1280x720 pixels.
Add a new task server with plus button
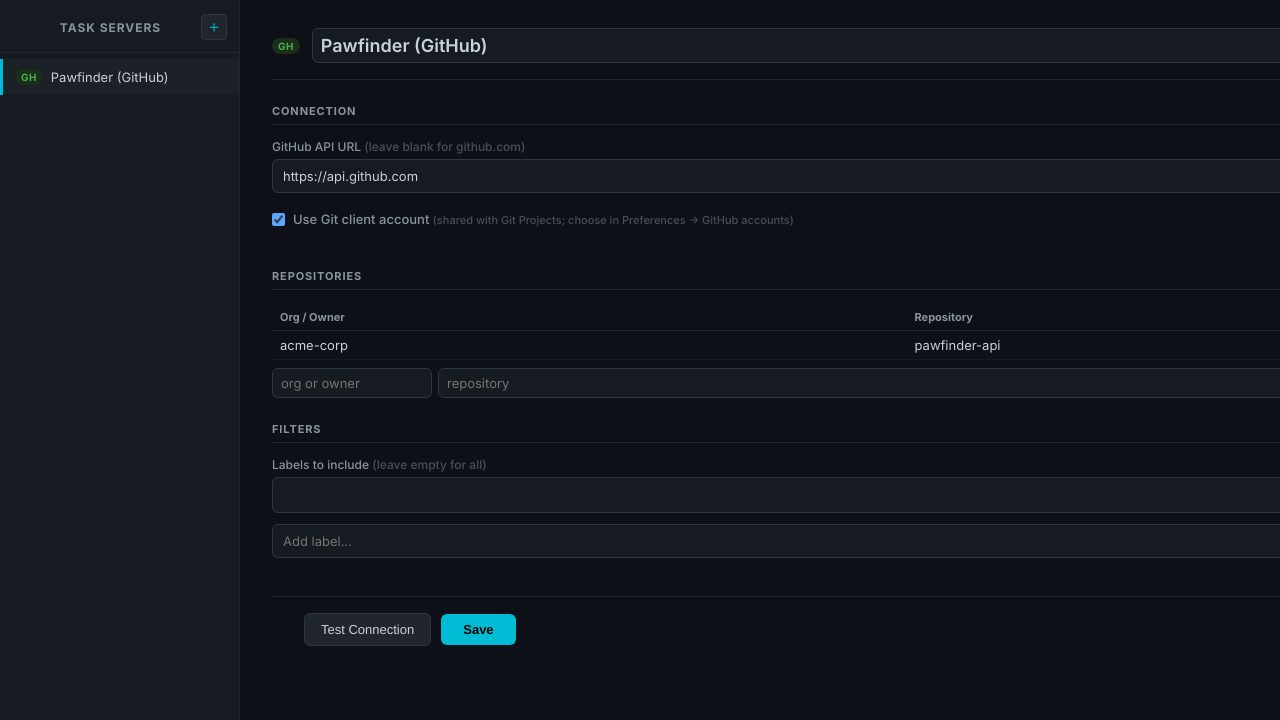click(x=214, y=27)
